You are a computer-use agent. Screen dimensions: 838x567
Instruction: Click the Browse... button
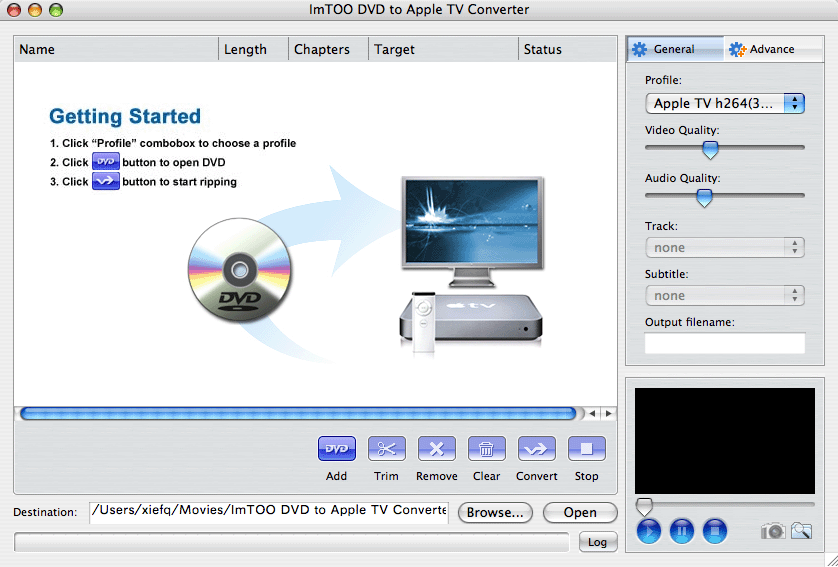pyautogui.click(x=495, y=512)
